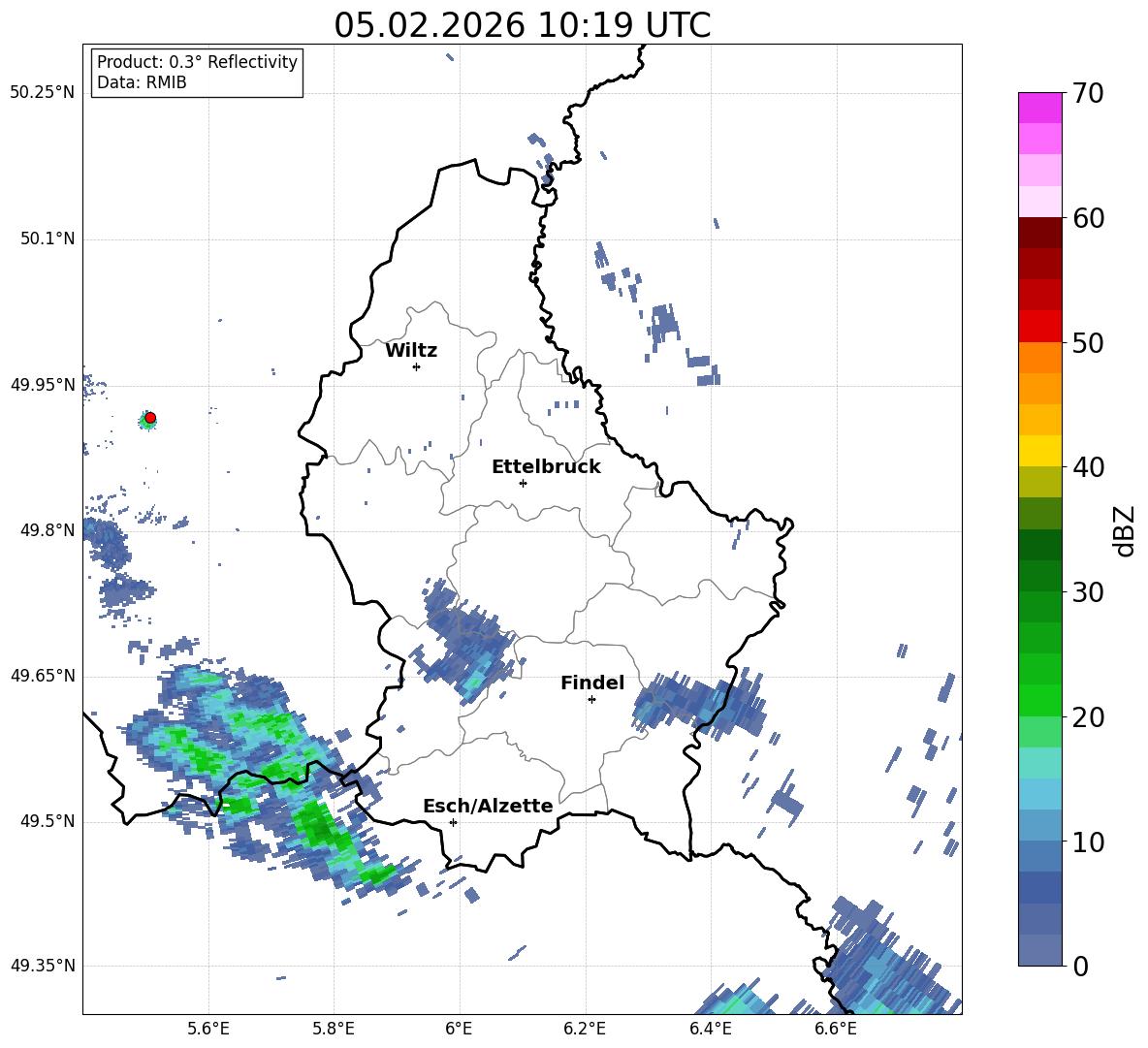Select the Wiltz label
The width and height of the screenshot is (1148, 1048).
(x=411, y=351)
